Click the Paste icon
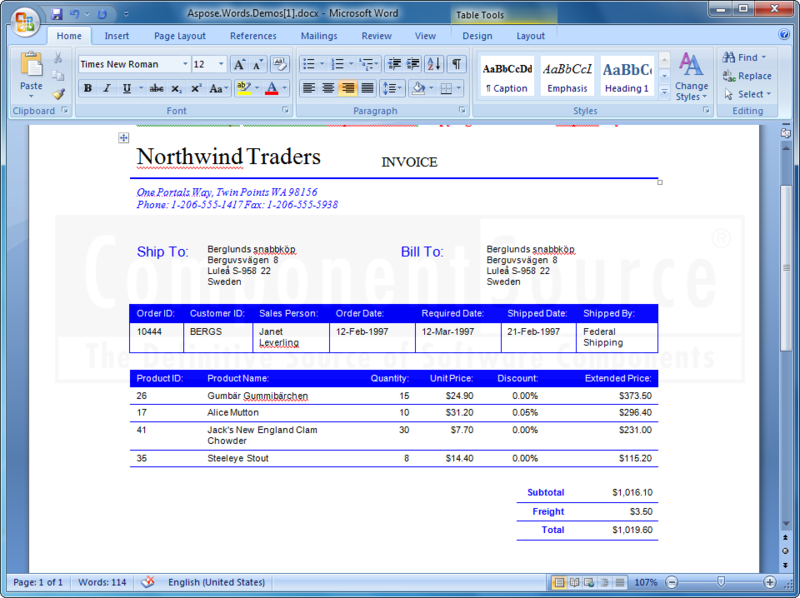This screenshot has width=800, height=598. 31,65
